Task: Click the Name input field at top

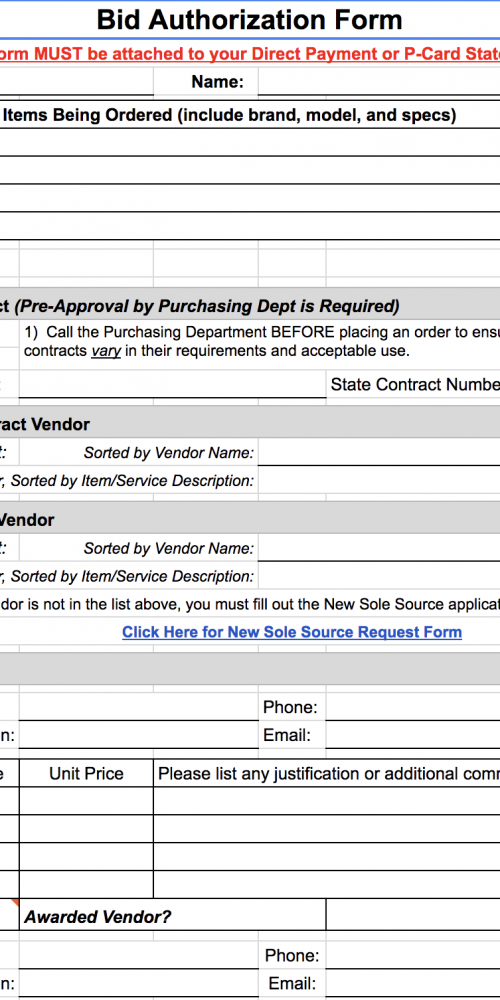Action: coord(379,82)
